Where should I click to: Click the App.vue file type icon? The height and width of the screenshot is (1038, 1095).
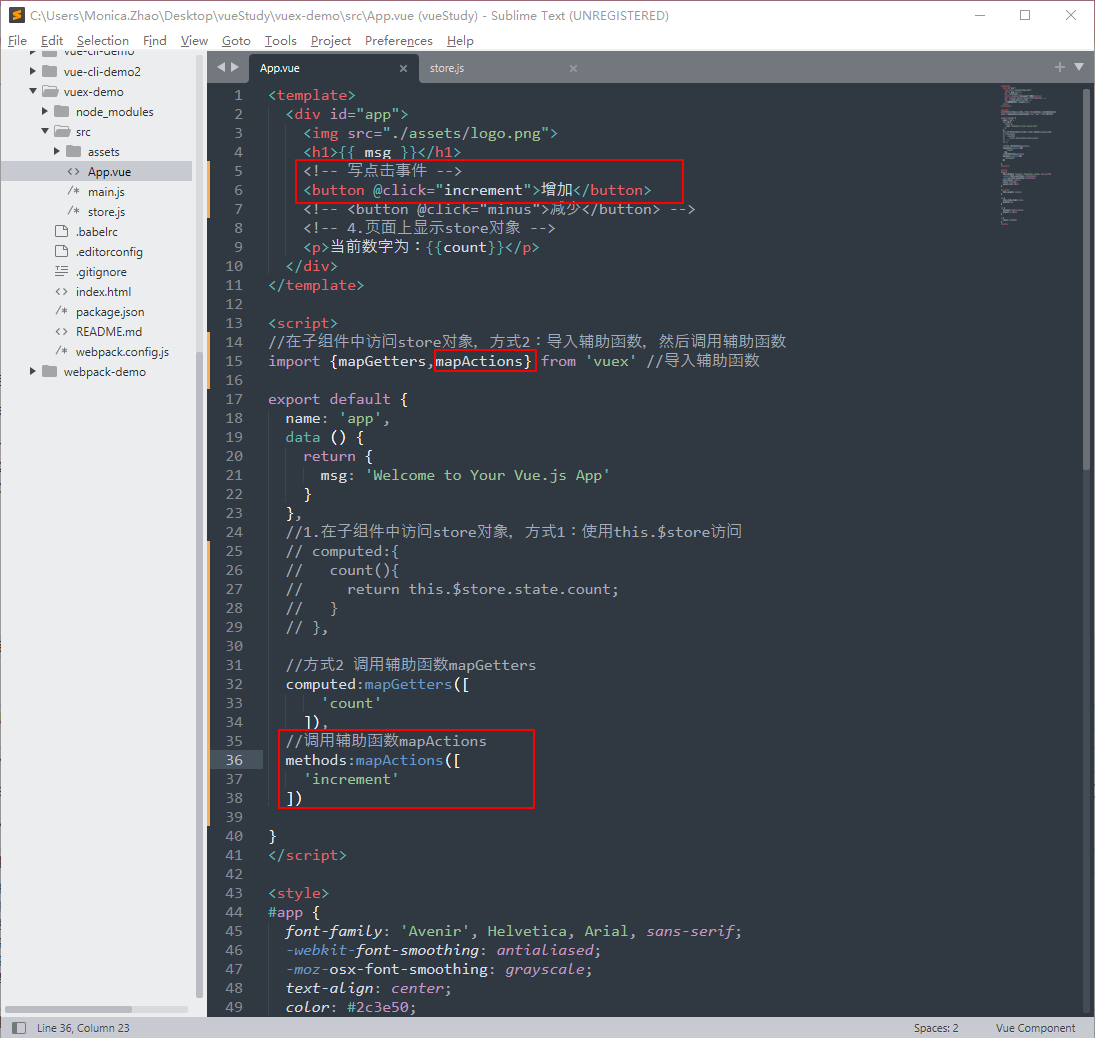pyautogui.click(x=73, y=172)
